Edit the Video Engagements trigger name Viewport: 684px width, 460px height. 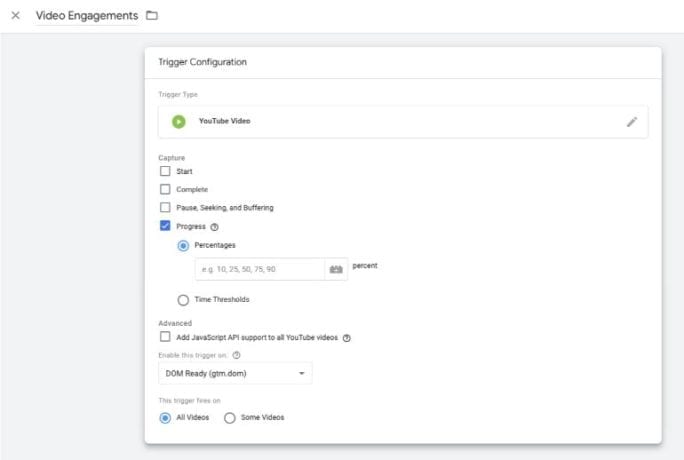point(87,16)
